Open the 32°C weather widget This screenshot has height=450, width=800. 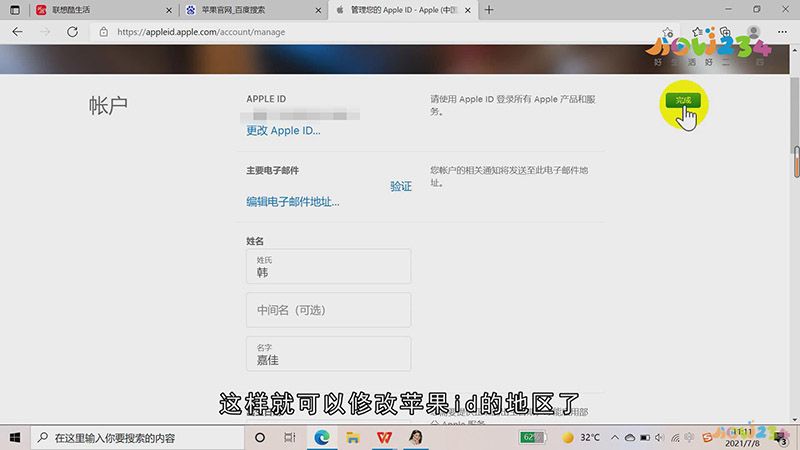pyautogui.click(x=581, y=437)
